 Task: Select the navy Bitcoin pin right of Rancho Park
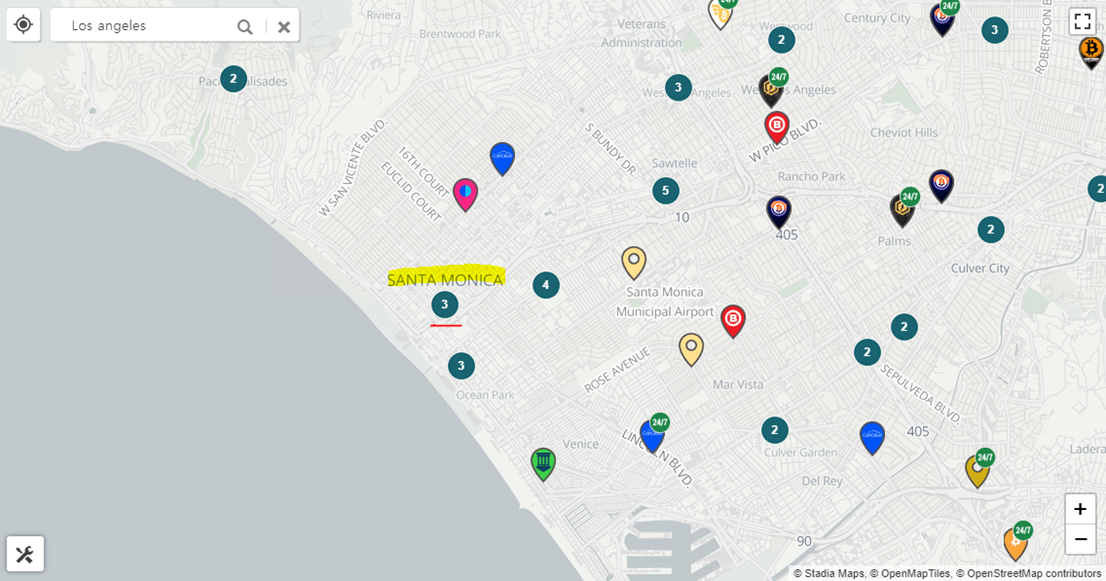pos(941,185)
